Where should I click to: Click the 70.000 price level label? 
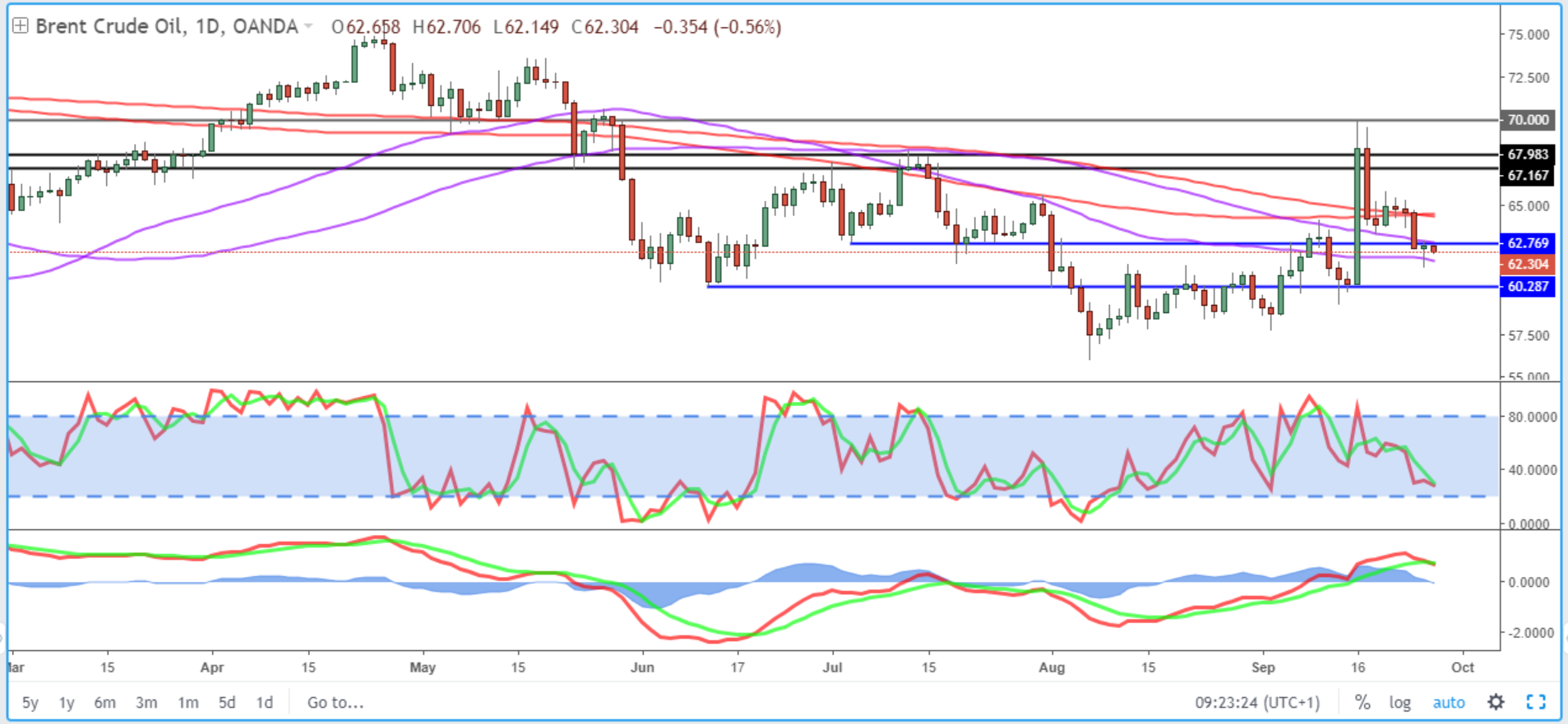(x=1528, y=120)
